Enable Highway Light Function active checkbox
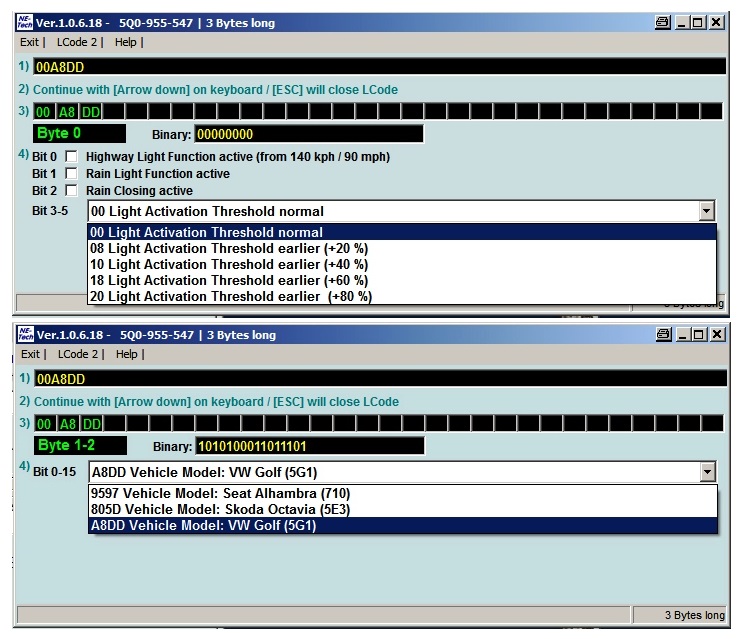 coord(71,157)
